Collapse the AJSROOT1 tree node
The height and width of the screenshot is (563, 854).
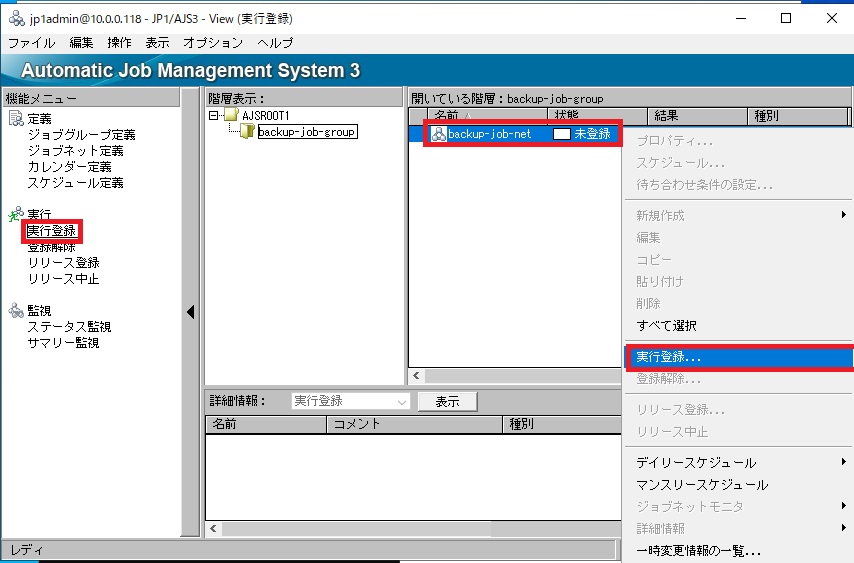click(214, 115)
